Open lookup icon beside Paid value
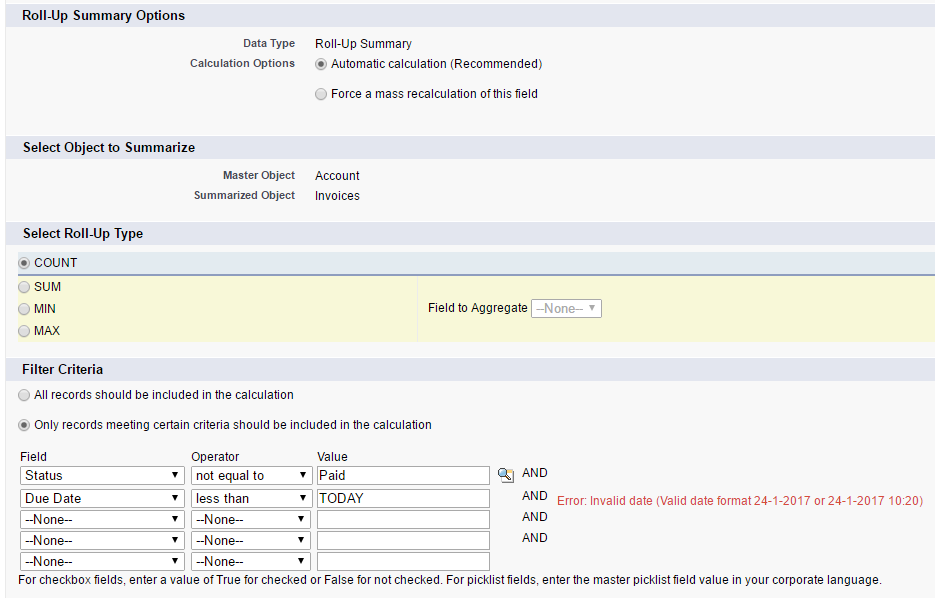This screenshot has width=935, height=598. tap(505, 475)
